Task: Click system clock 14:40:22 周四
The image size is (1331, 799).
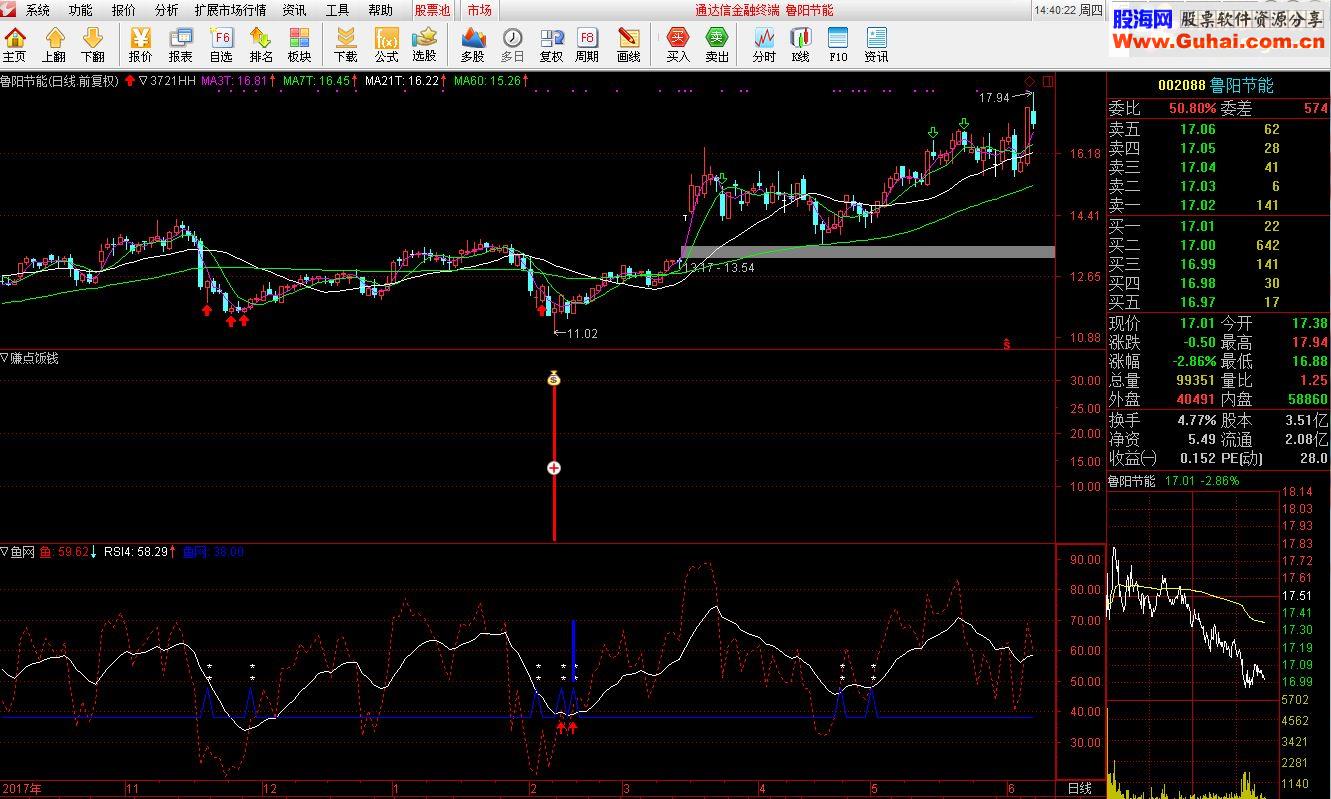Action: tap(1068, 10)
